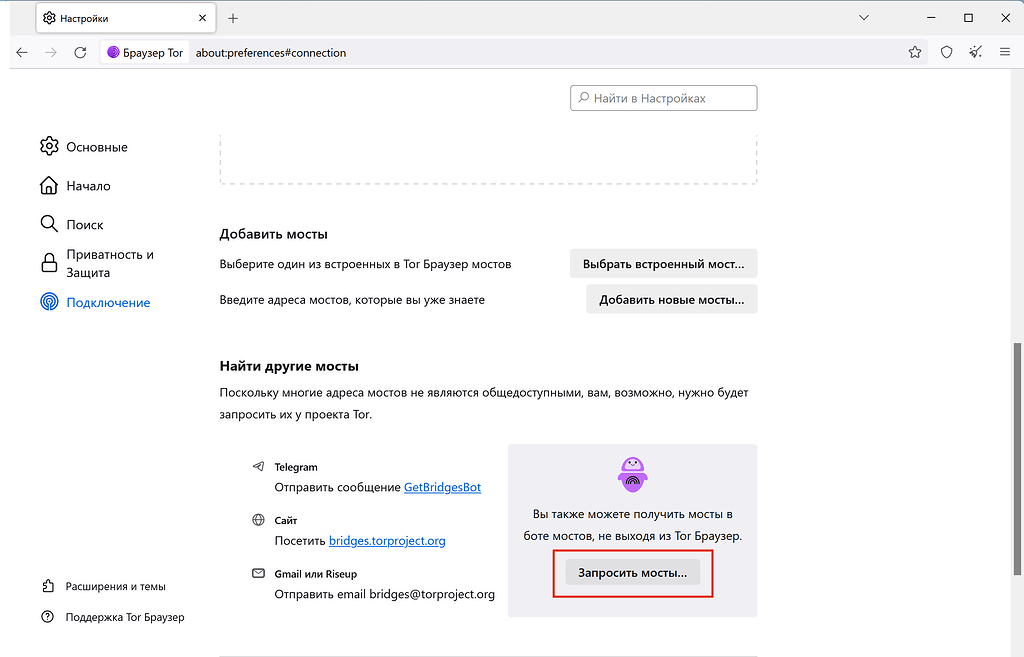Image resolution: width=1024 pixels, height=657 pixels.
Task: Open the hamburger application menu
Action: coord(1005,52)
